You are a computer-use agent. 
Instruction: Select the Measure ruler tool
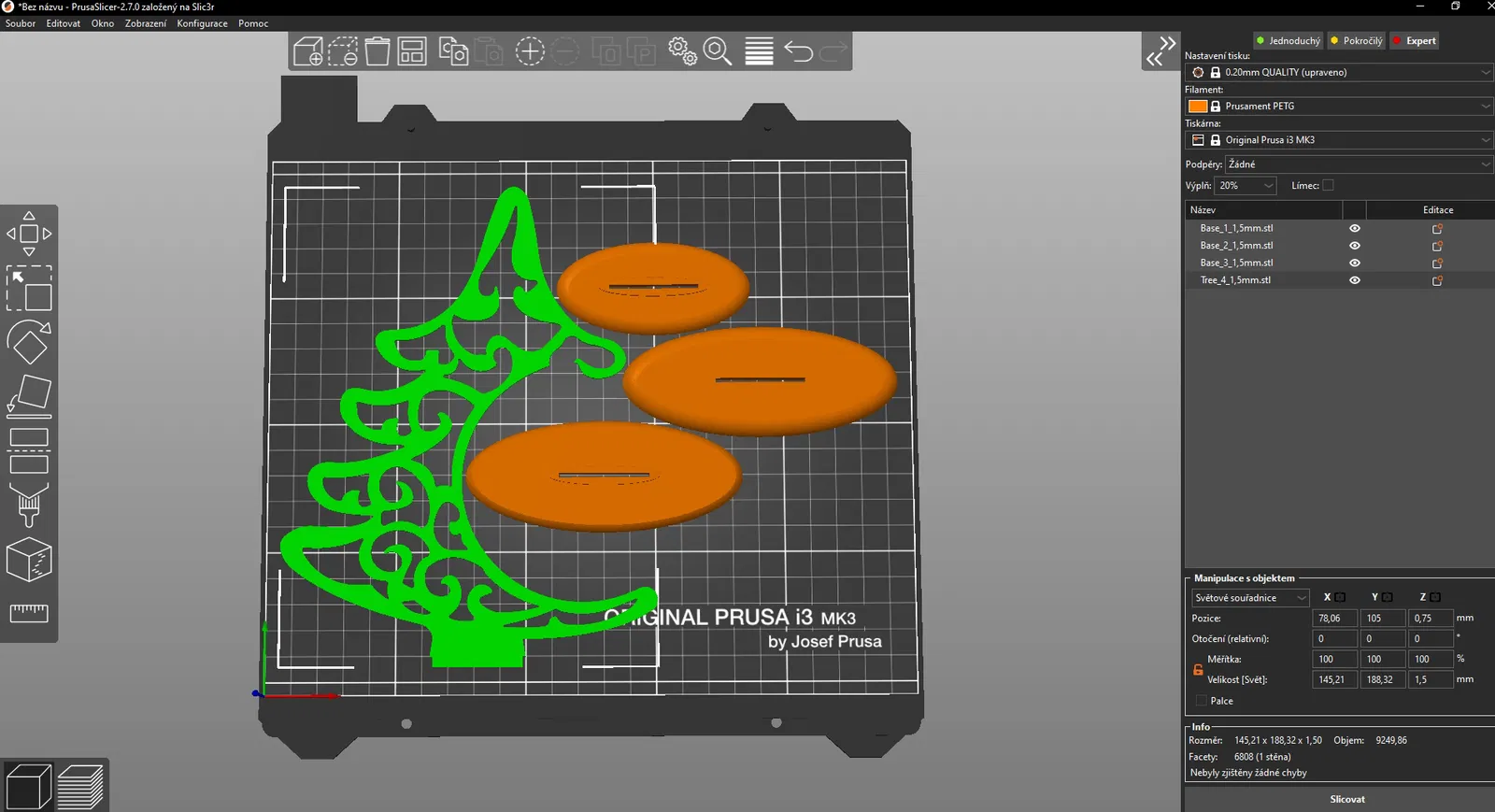[x=29, y=613]
